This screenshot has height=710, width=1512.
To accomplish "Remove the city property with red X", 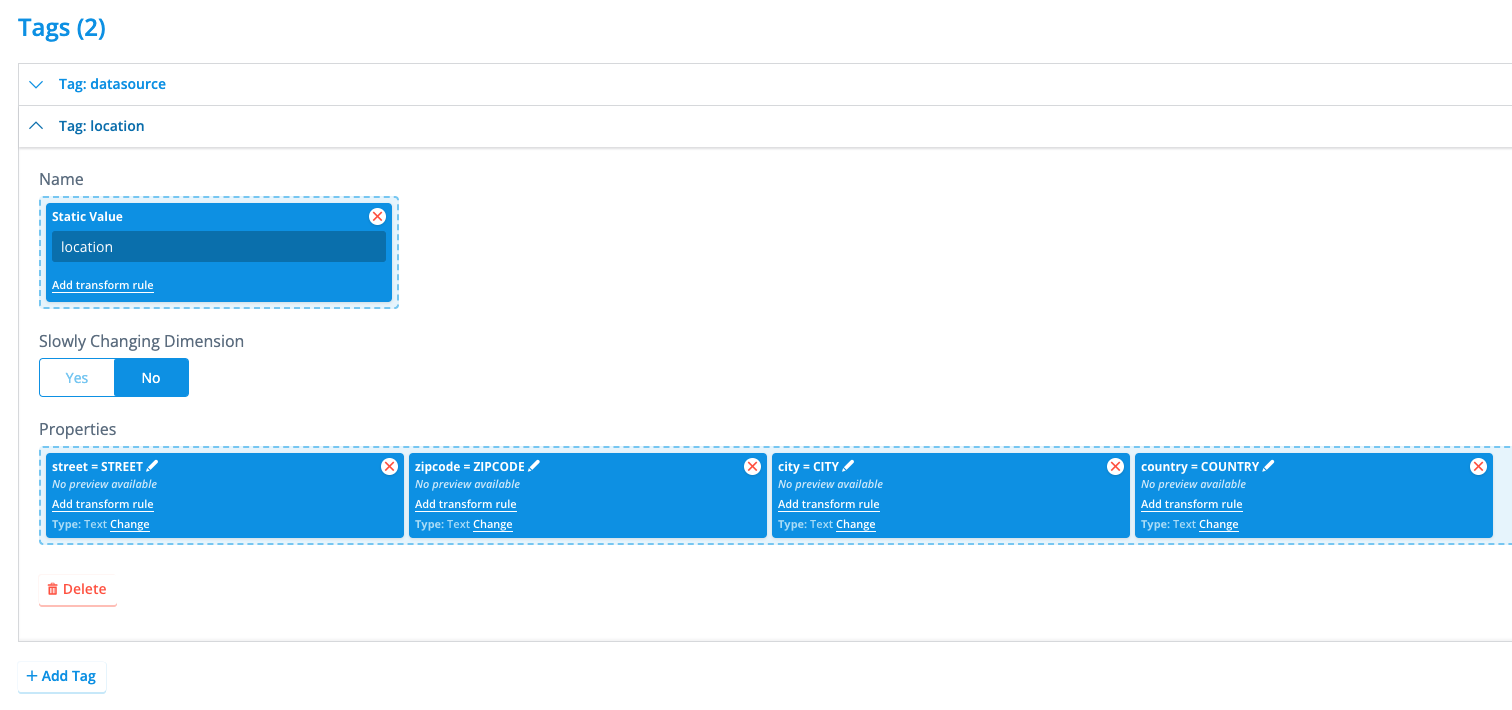I will coord(1115,467).
